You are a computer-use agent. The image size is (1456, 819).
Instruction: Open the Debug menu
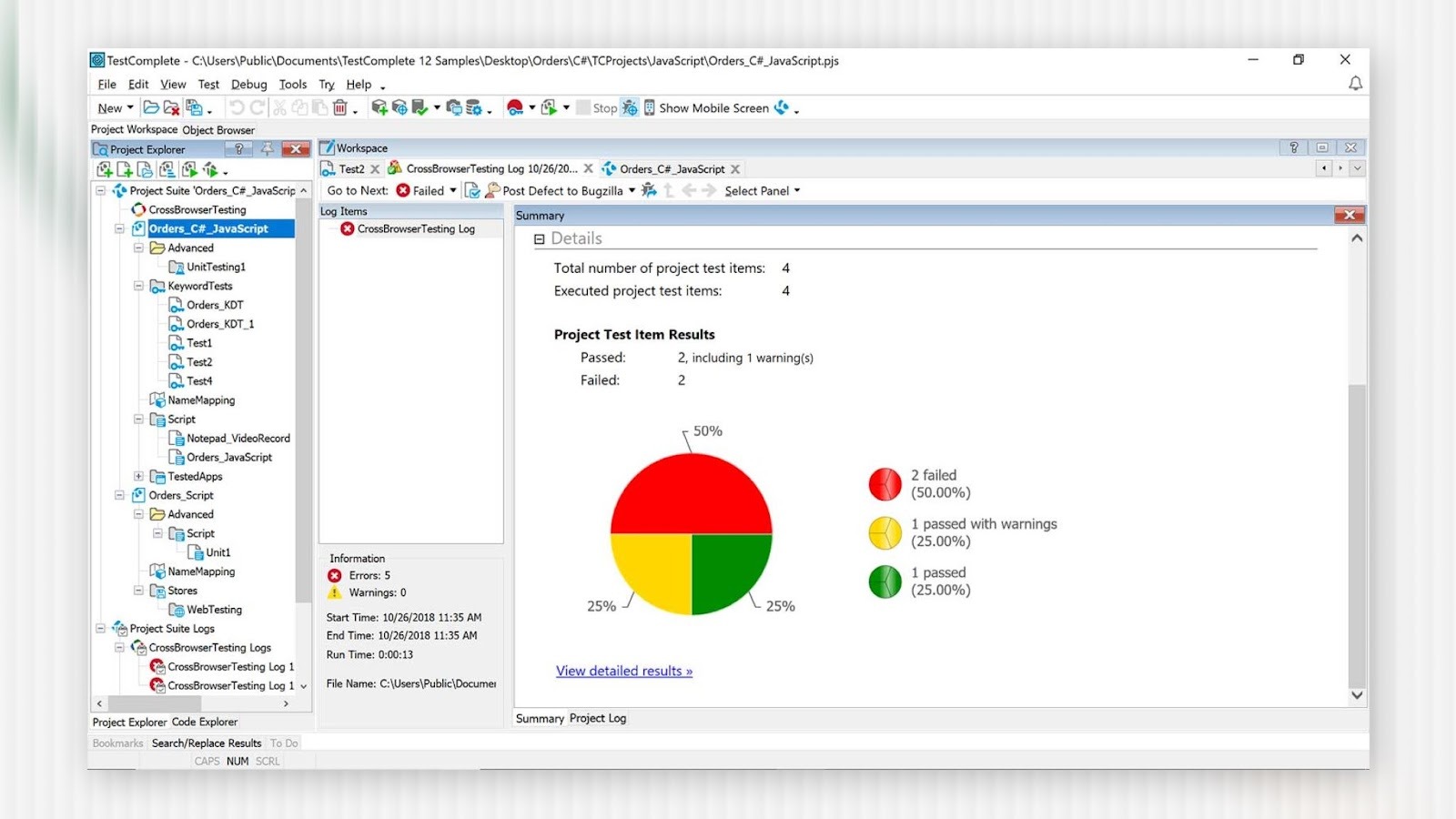(248, 84)
